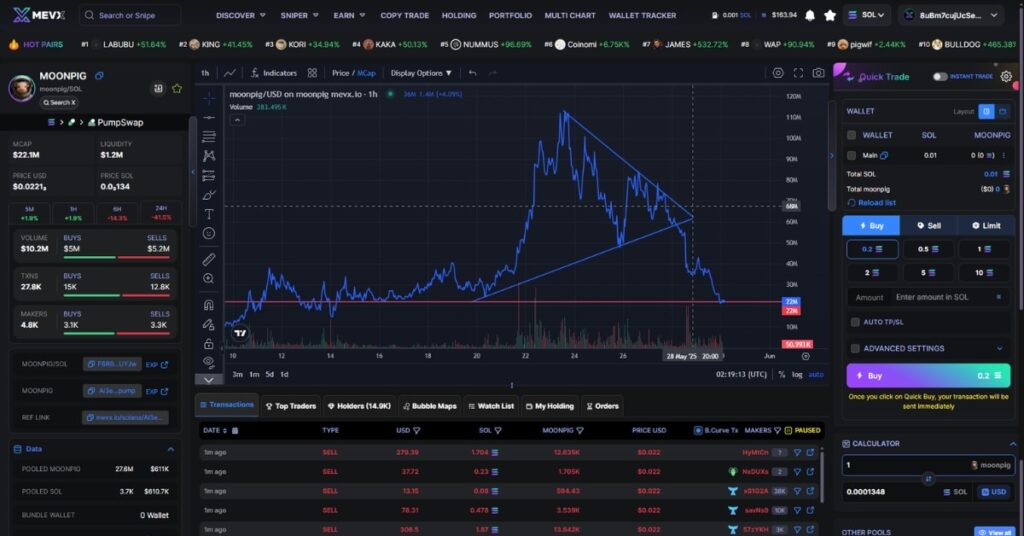Select the 5d chart range
The height and width of the screenshot is (536, 1024).
(x=269, y=375)
